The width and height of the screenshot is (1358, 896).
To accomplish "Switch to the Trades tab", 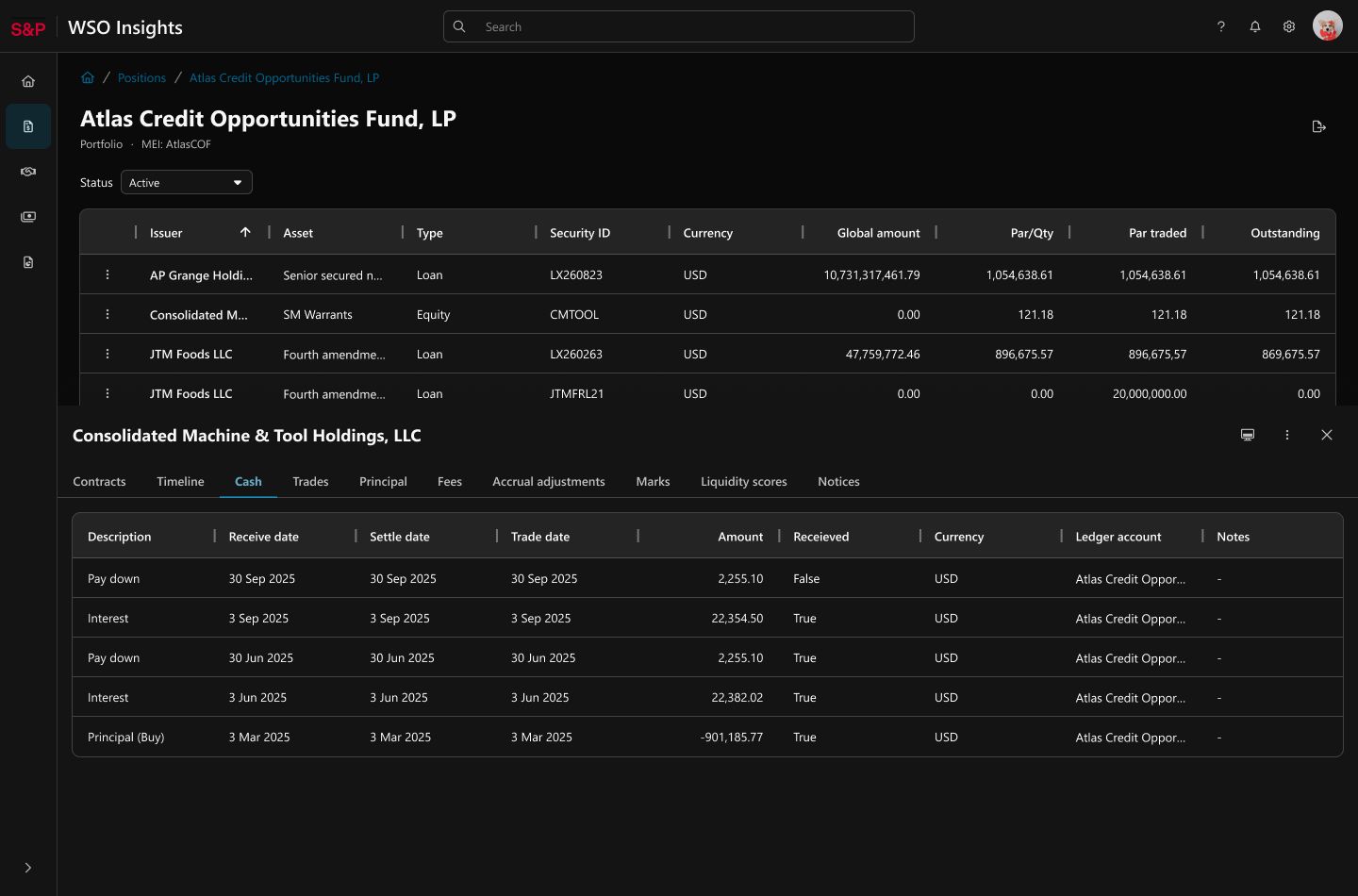I will tap(310, 482).
